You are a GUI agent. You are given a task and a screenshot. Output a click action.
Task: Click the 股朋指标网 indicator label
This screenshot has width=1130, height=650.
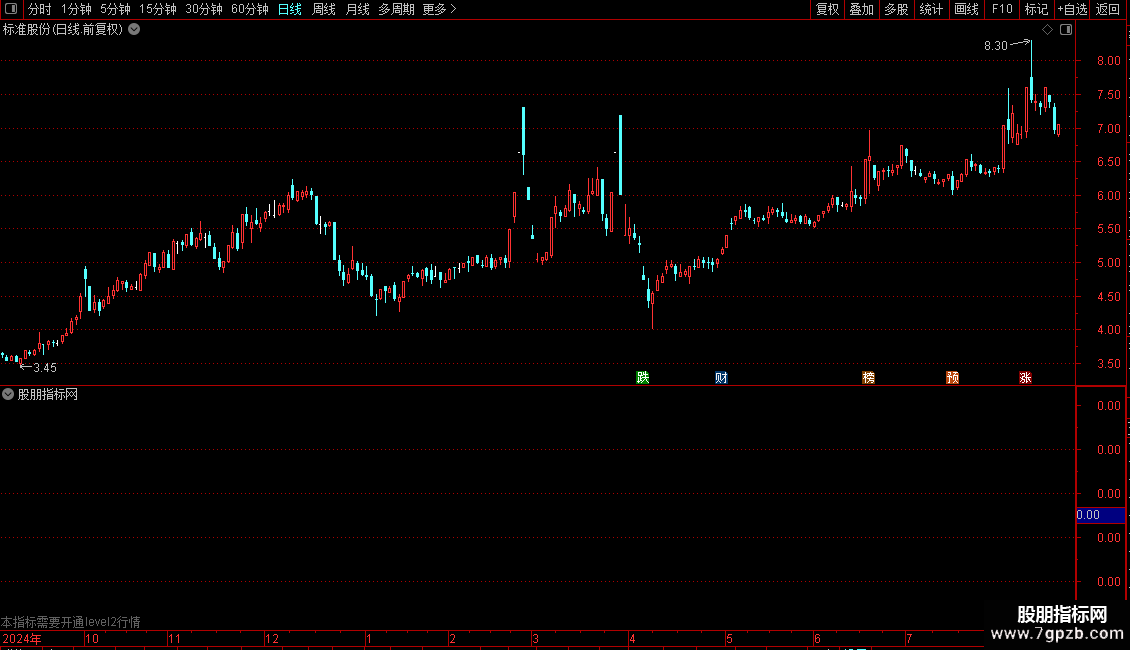[x=48, y=394]
